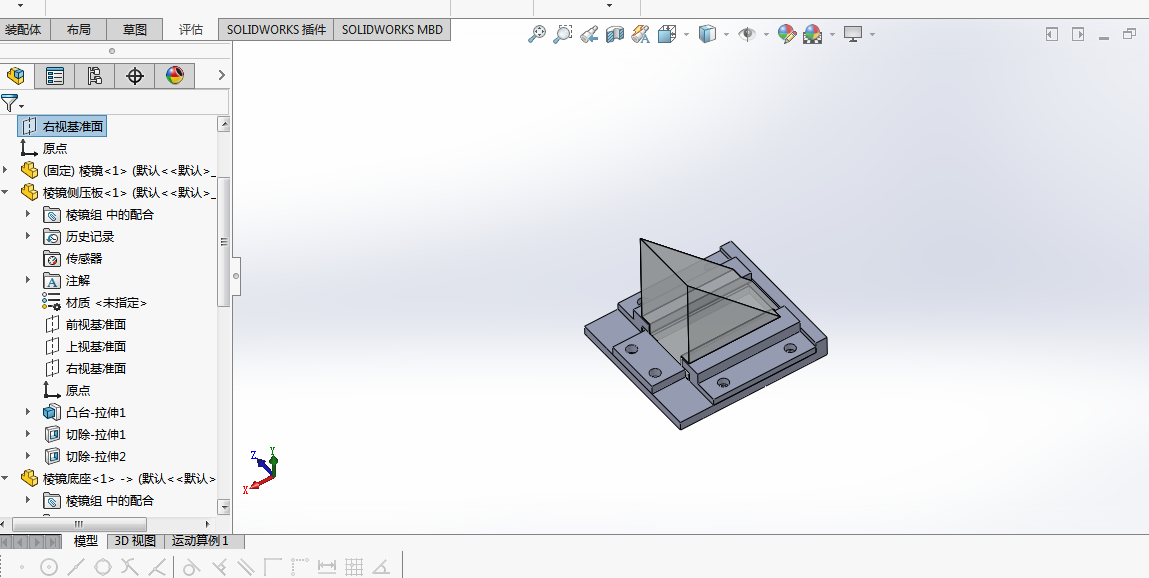Switch to the 3D 视图 bottom tab
This screenshot has width=1149, height=578.
pyautogui.click(x=136, y=541)
